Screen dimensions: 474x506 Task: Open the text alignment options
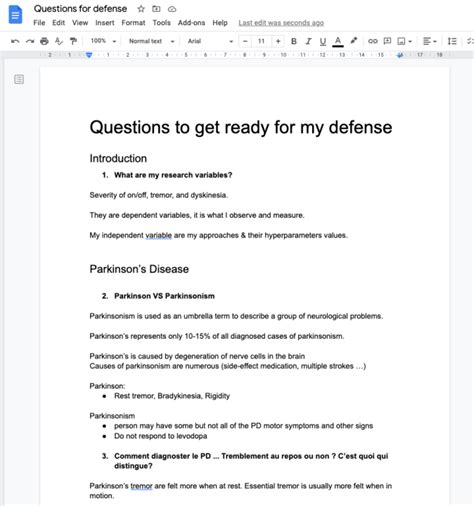point(430,41)
